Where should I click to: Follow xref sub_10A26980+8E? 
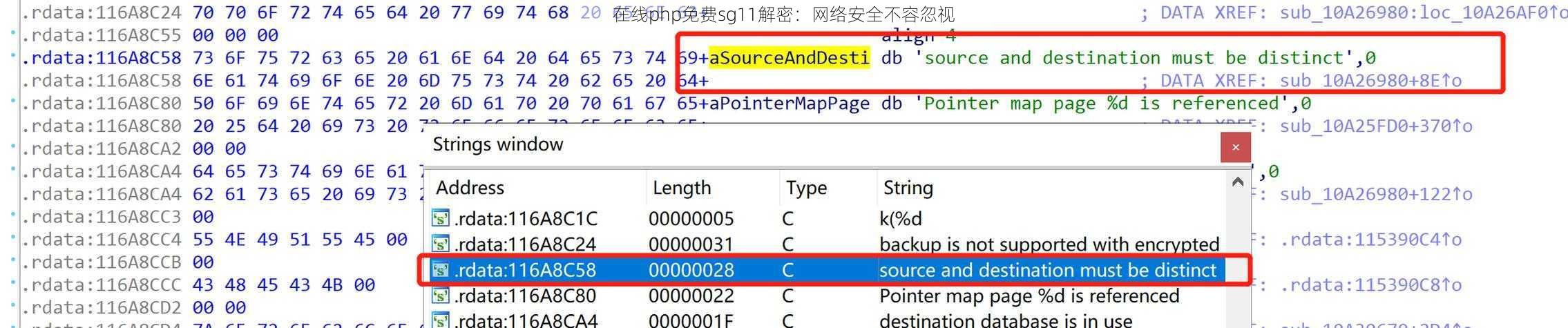pyautogui.click(x=1371, y=81)
